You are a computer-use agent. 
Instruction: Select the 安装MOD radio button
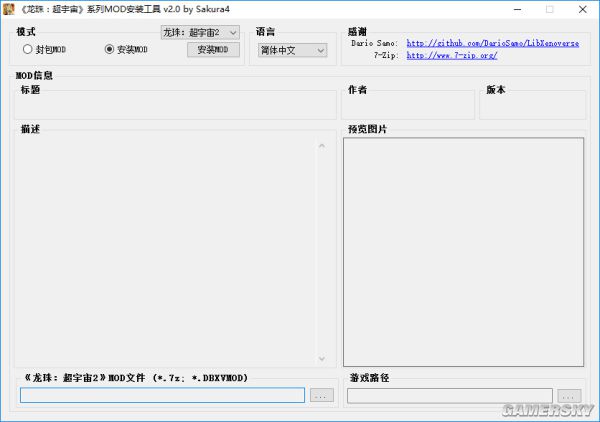coord(126,49)
